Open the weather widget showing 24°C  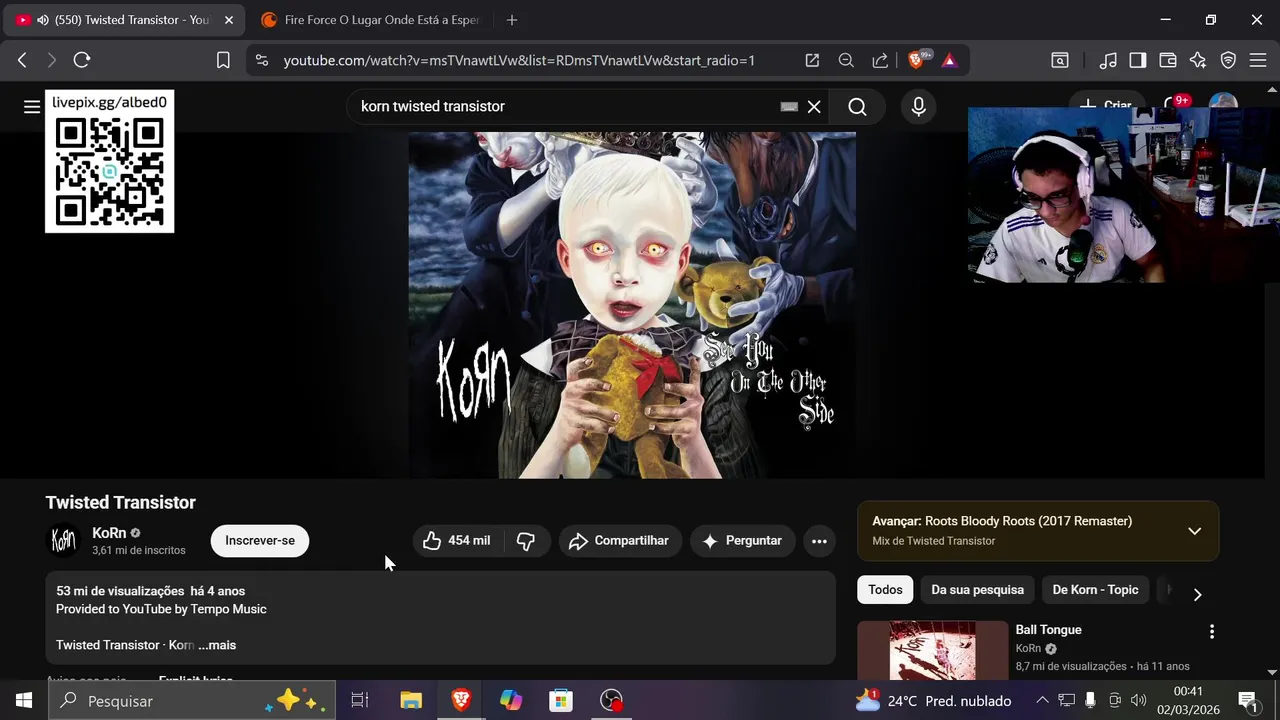[x=933, y=701]
